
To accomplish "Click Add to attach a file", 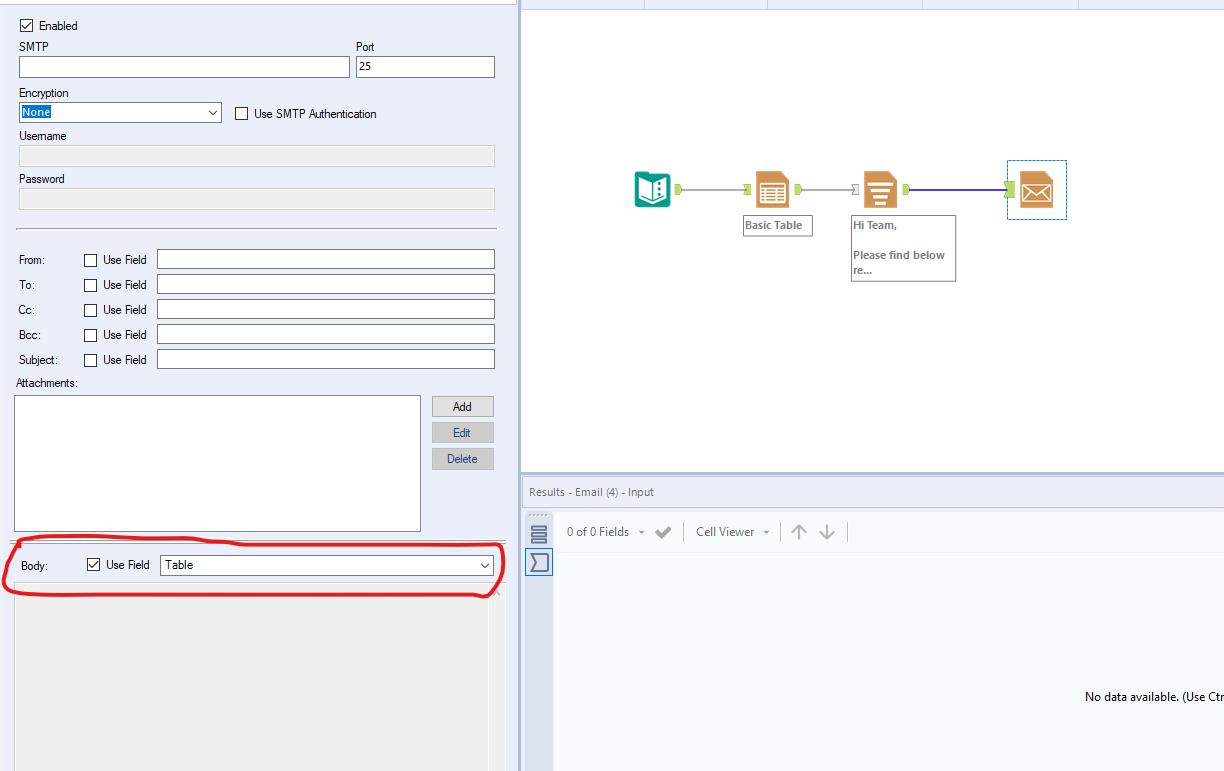I will (x=462, y=406).
